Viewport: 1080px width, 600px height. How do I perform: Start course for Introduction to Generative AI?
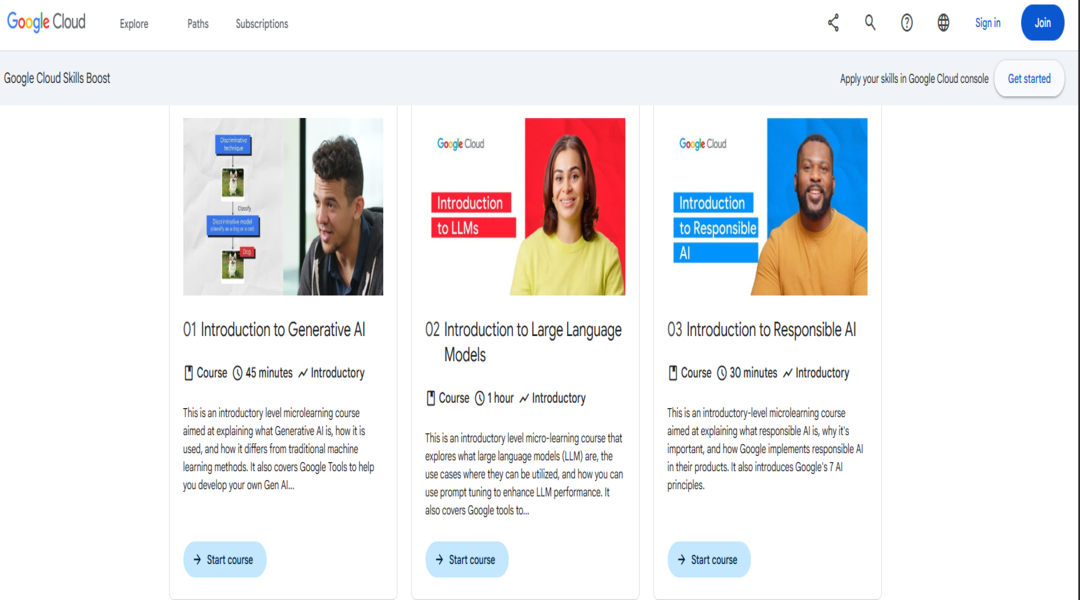point(225,559)
